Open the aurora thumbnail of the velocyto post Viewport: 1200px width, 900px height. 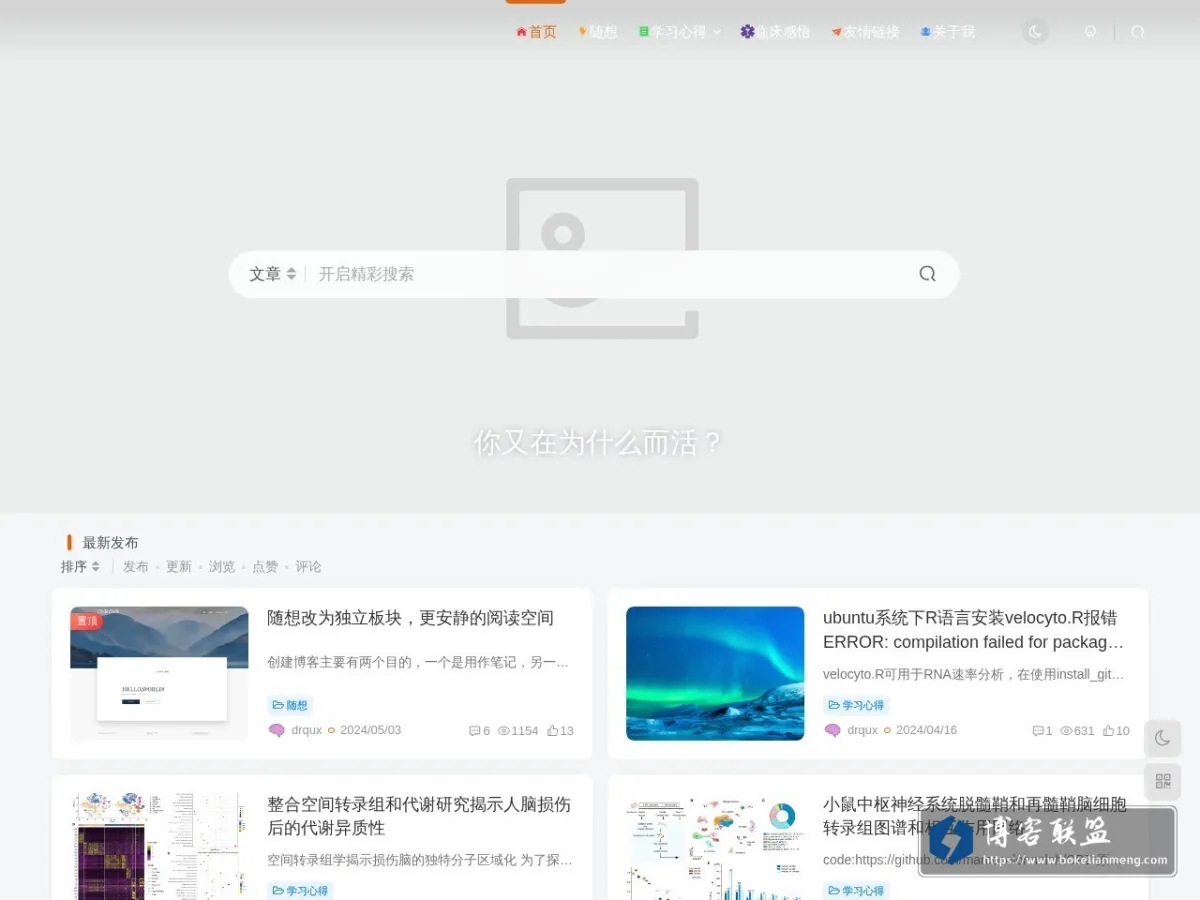[x=715, y=673]
